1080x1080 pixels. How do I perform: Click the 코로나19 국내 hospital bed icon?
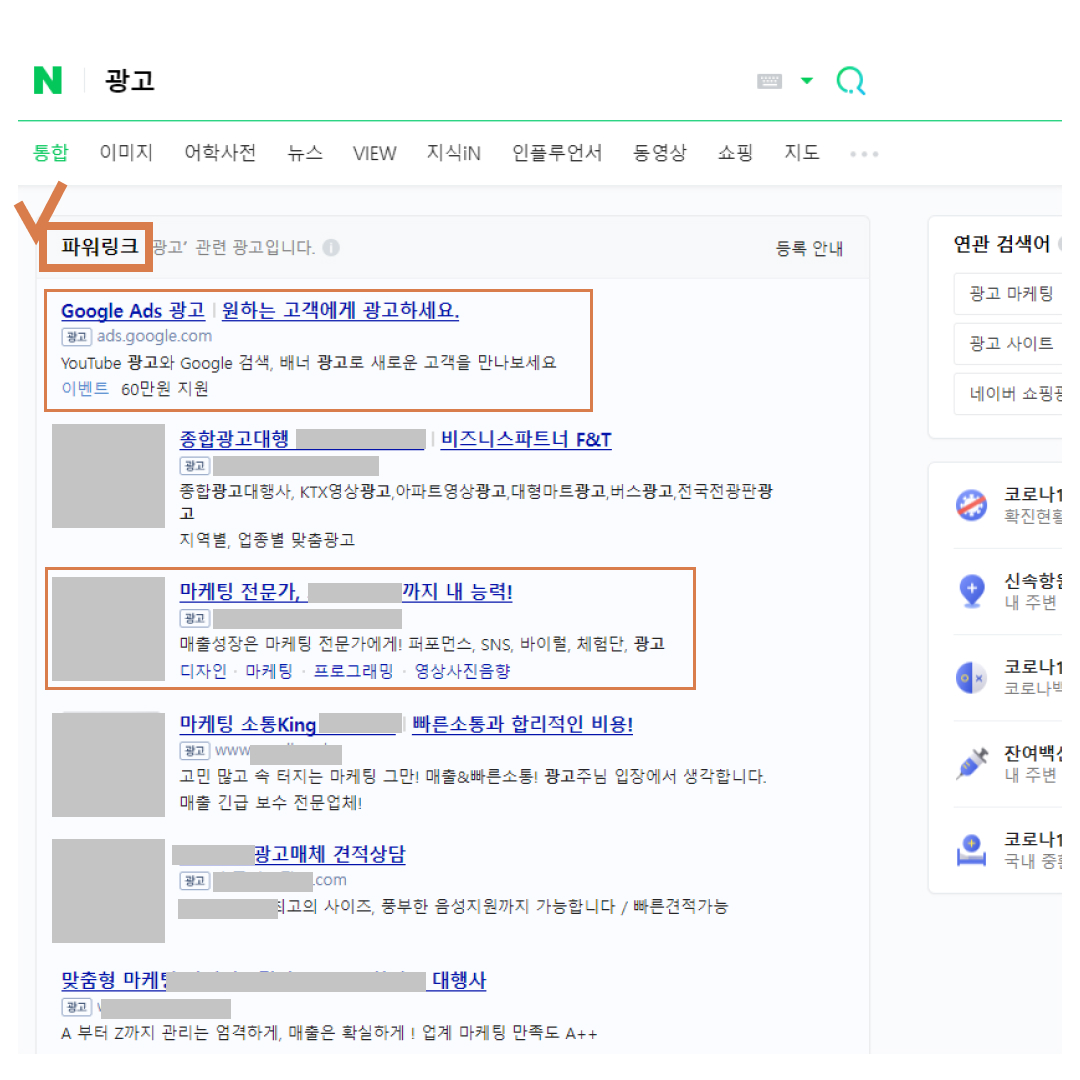click(x=970, y=851)
